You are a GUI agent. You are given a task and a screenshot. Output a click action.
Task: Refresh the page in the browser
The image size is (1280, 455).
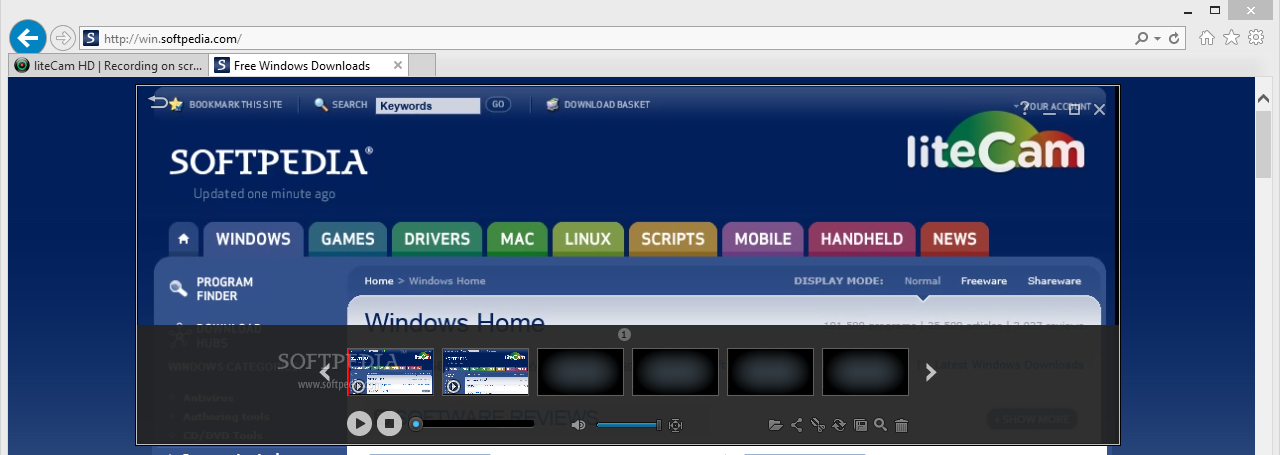tap(1174, 39)
